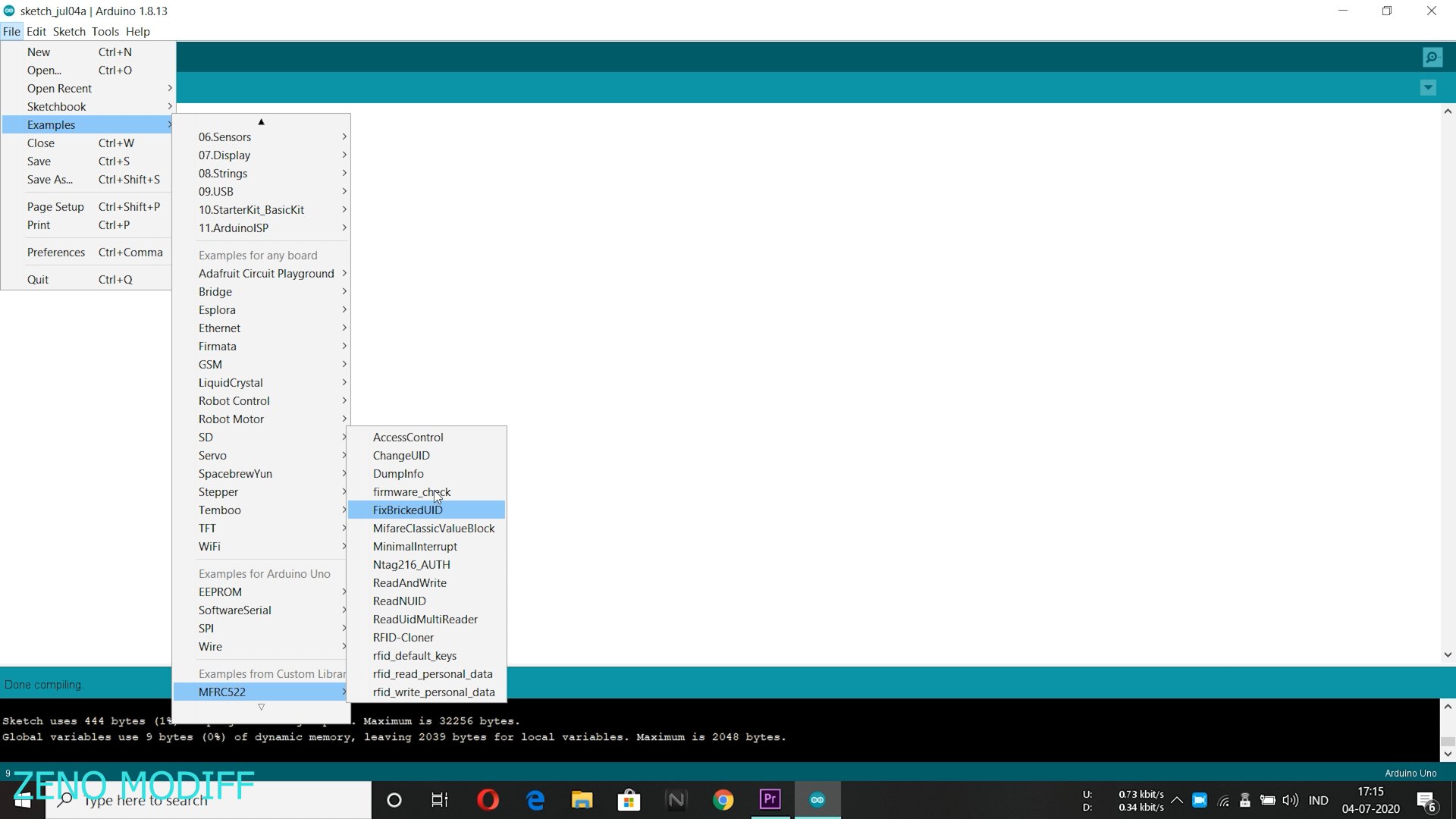Click the battery tray icon
Image resolution: width=1456 pixels, height=819 pixels.
[1267, 800]
